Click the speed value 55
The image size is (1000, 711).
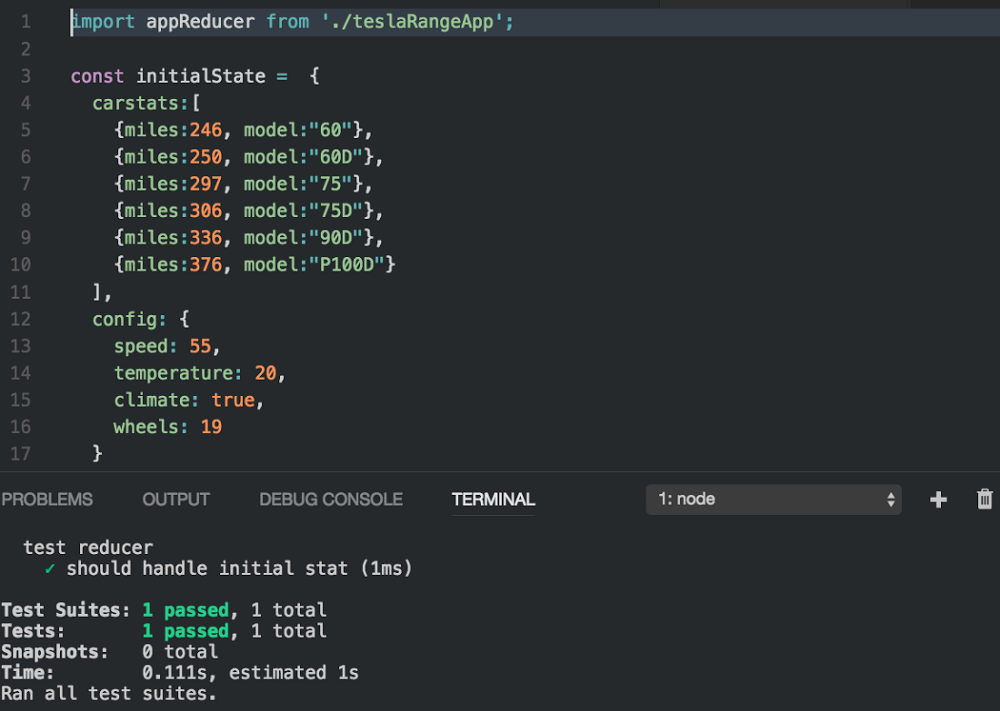(201, 346)
